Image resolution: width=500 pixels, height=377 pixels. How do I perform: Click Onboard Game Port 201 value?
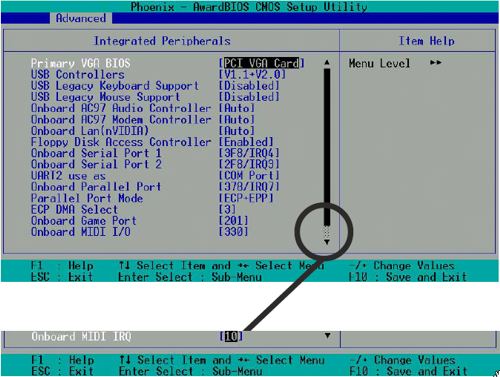(x=233, y=221)
